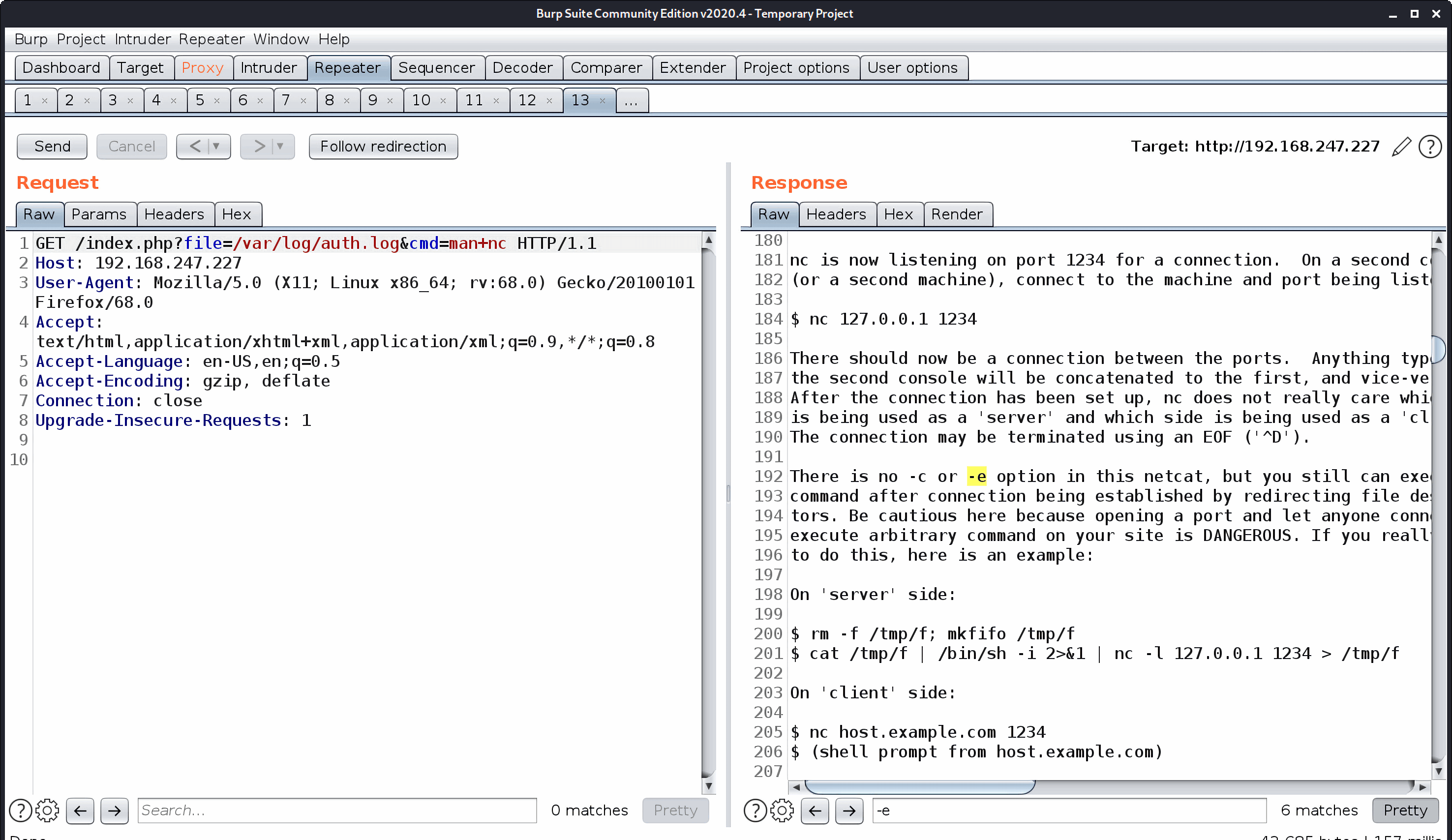Viewport: 1452px width, 840px height.
Task: Open request pane help icon
Action: [x=21, y=810]
